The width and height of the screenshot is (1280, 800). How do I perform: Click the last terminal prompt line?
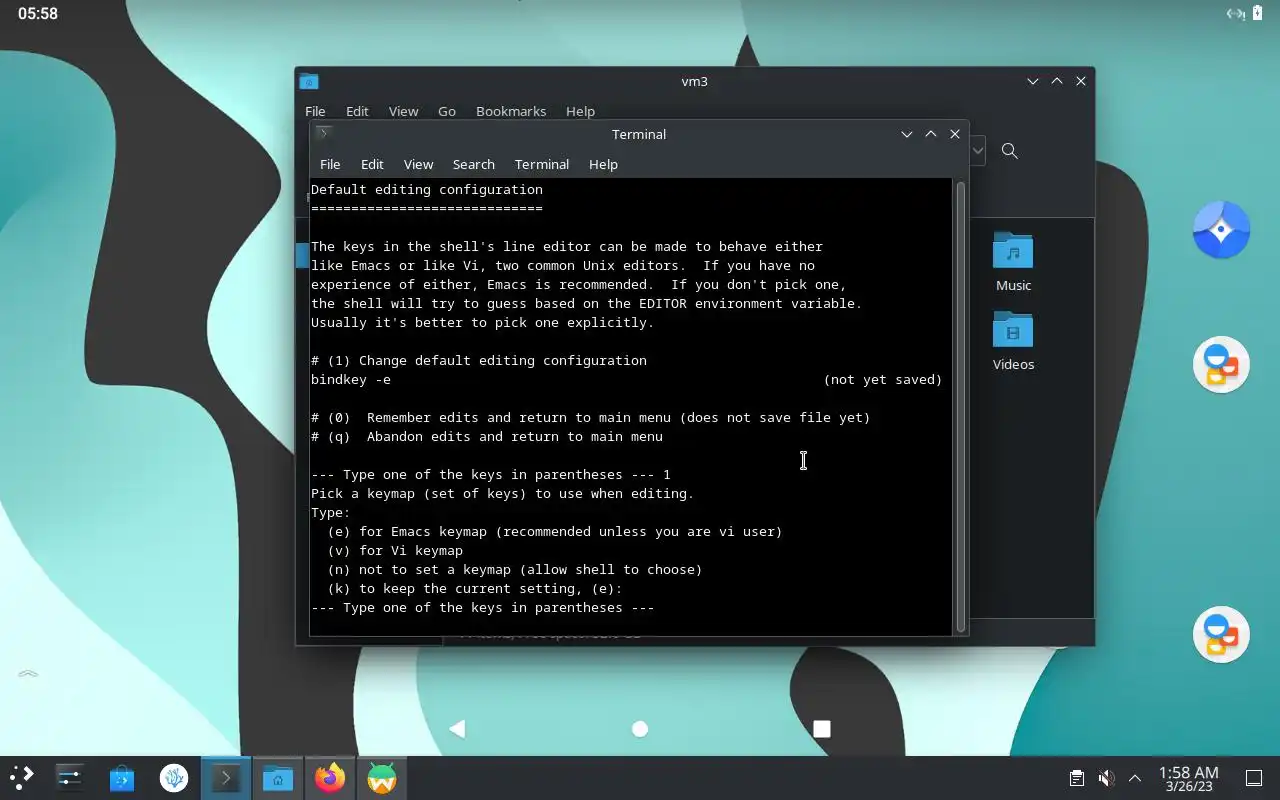(483, 608)
